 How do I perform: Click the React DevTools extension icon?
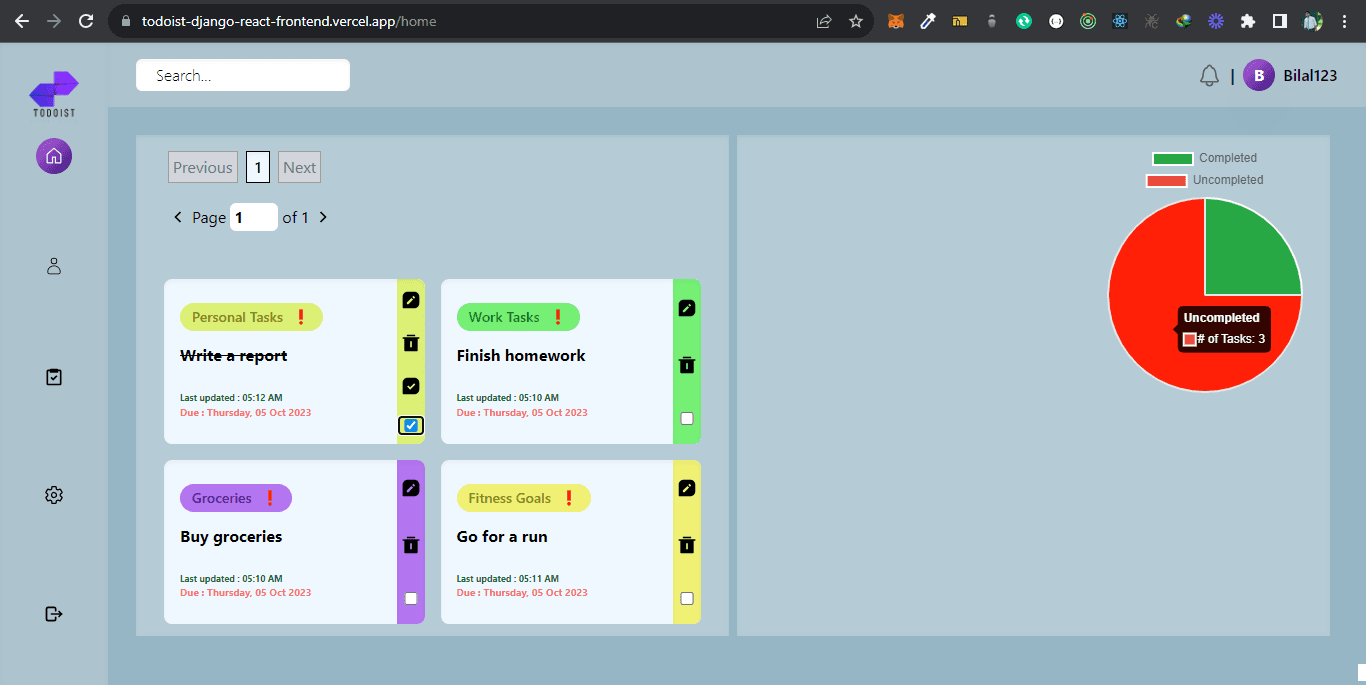click(x=1120, y=21)
